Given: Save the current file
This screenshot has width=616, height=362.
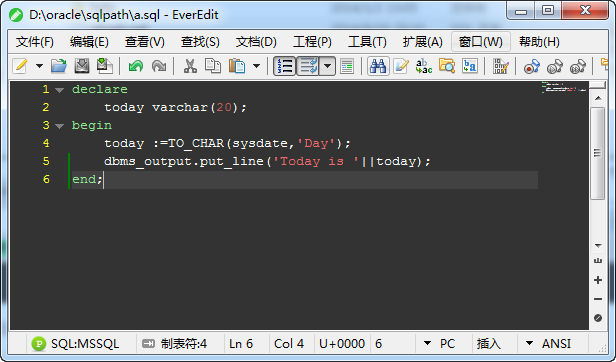Looking at the screenshot, I should click(82, 66).
